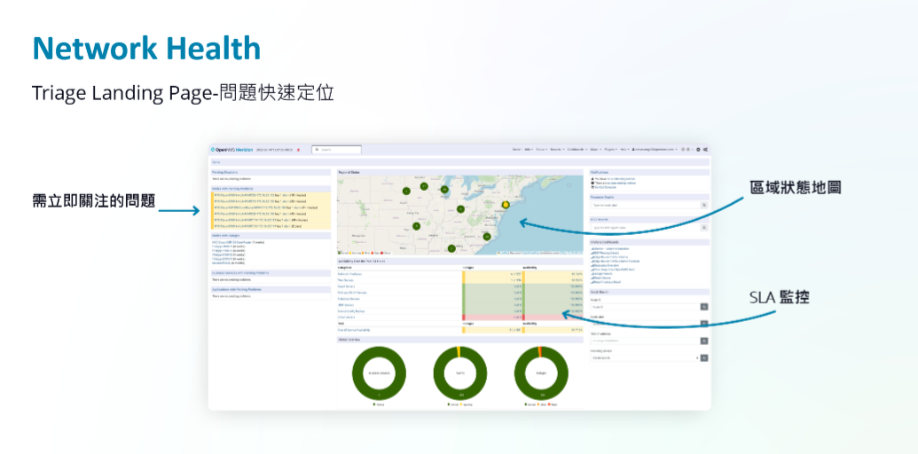Click the yellow warning marker on the map

[505, 204]
